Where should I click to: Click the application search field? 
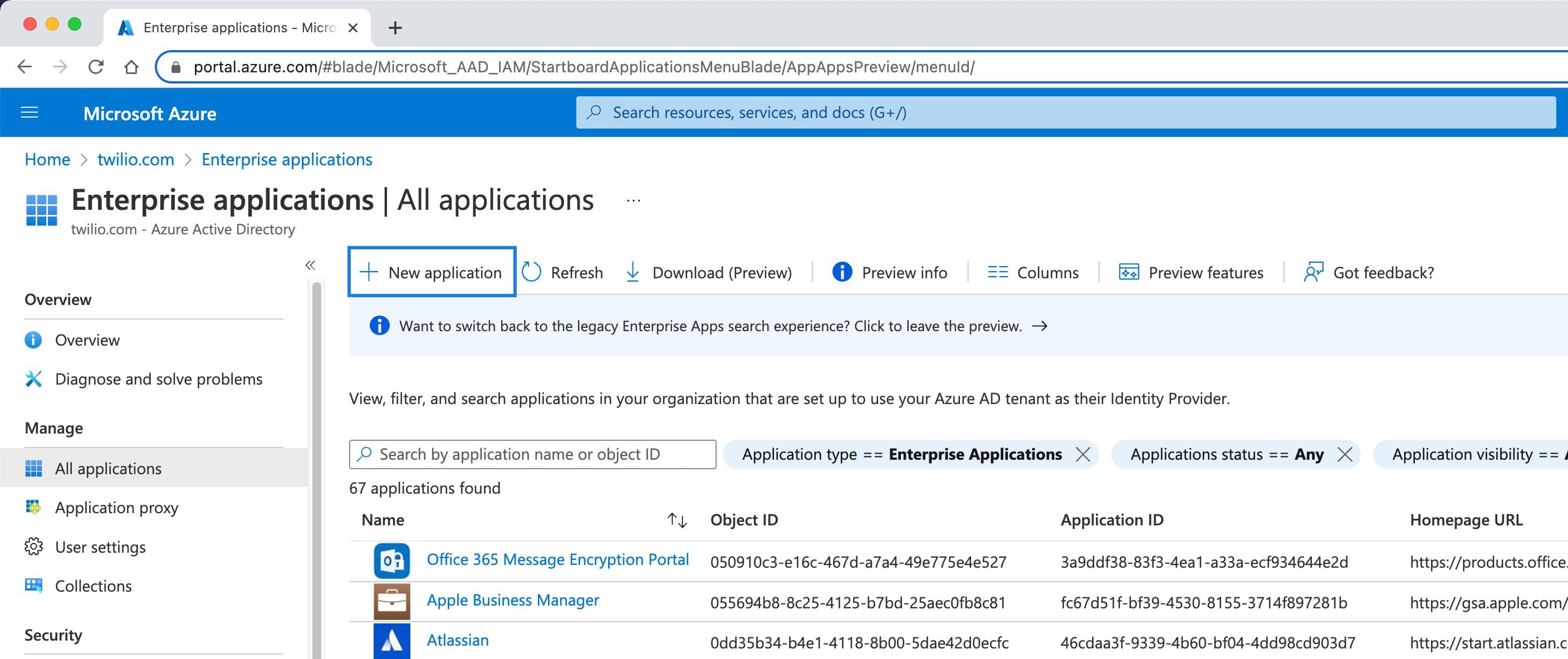pyautogui.click(x=532, y=454)
